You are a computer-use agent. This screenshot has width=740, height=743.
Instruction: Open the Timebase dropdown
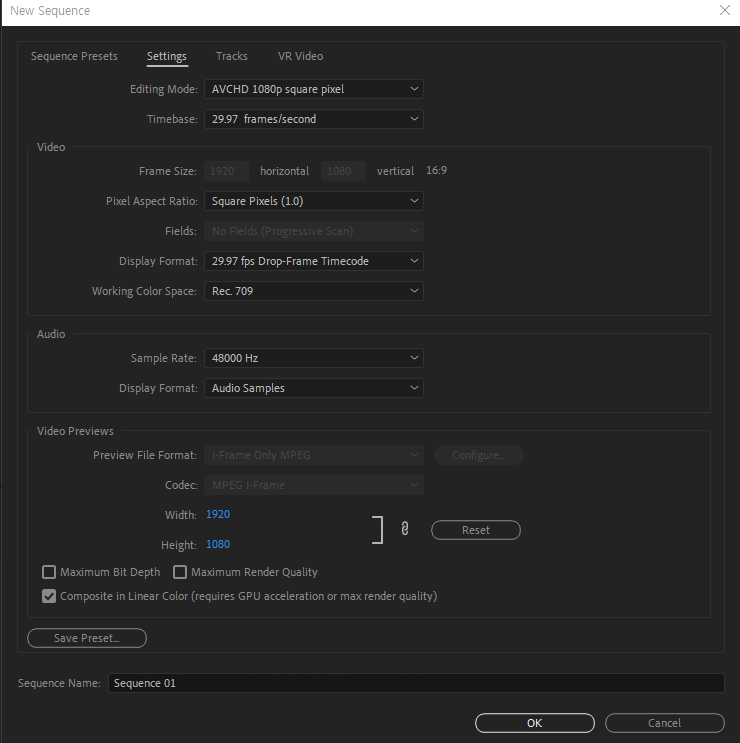[314, 119]
